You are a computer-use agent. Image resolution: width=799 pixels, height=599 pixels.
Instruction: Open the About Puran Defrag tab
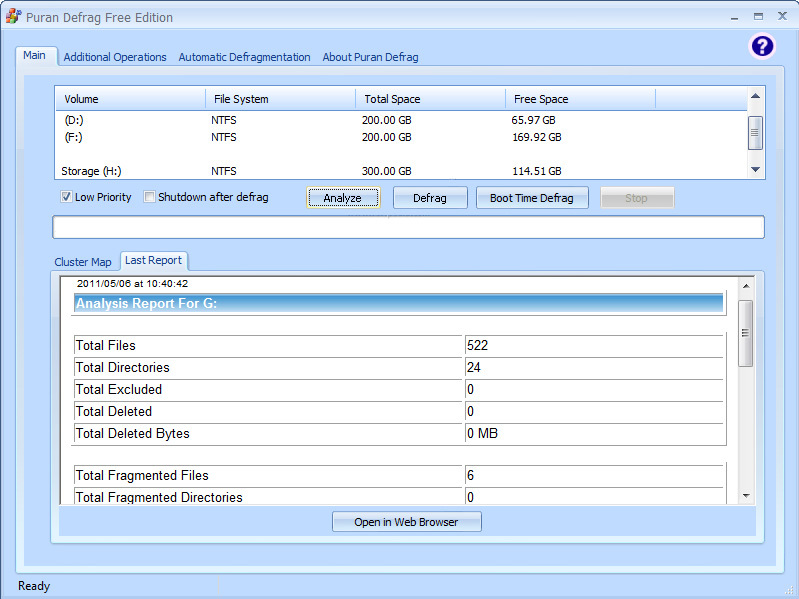(370, 57)
